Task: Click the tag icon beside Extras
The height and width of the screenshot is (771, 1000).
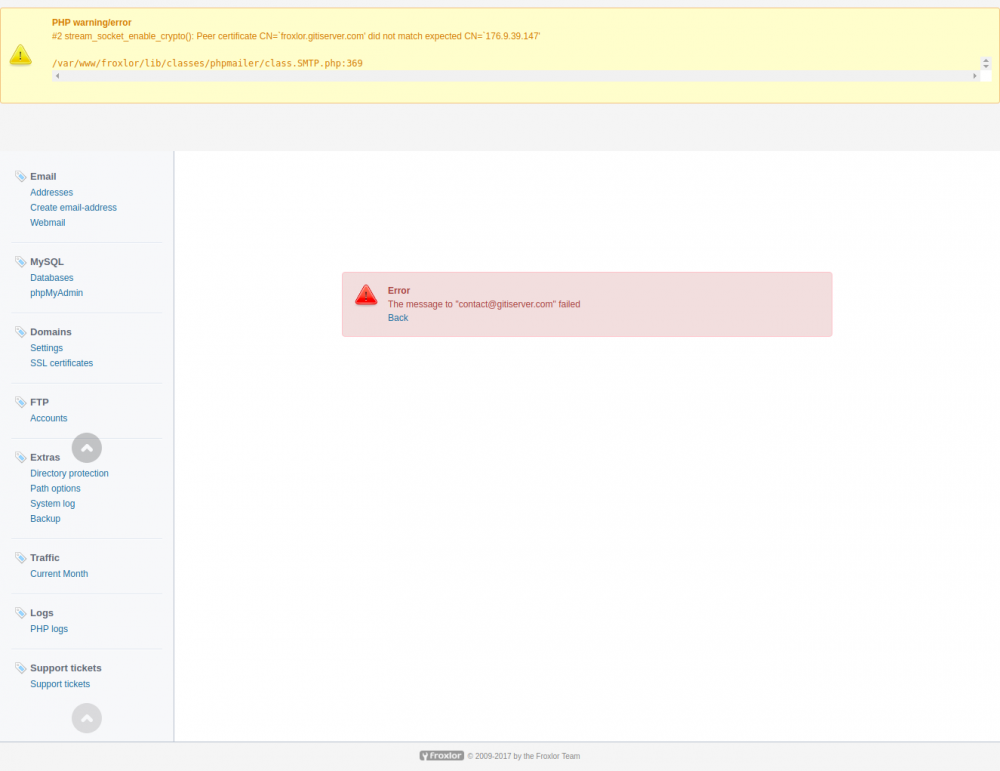Action: (19, 456)
